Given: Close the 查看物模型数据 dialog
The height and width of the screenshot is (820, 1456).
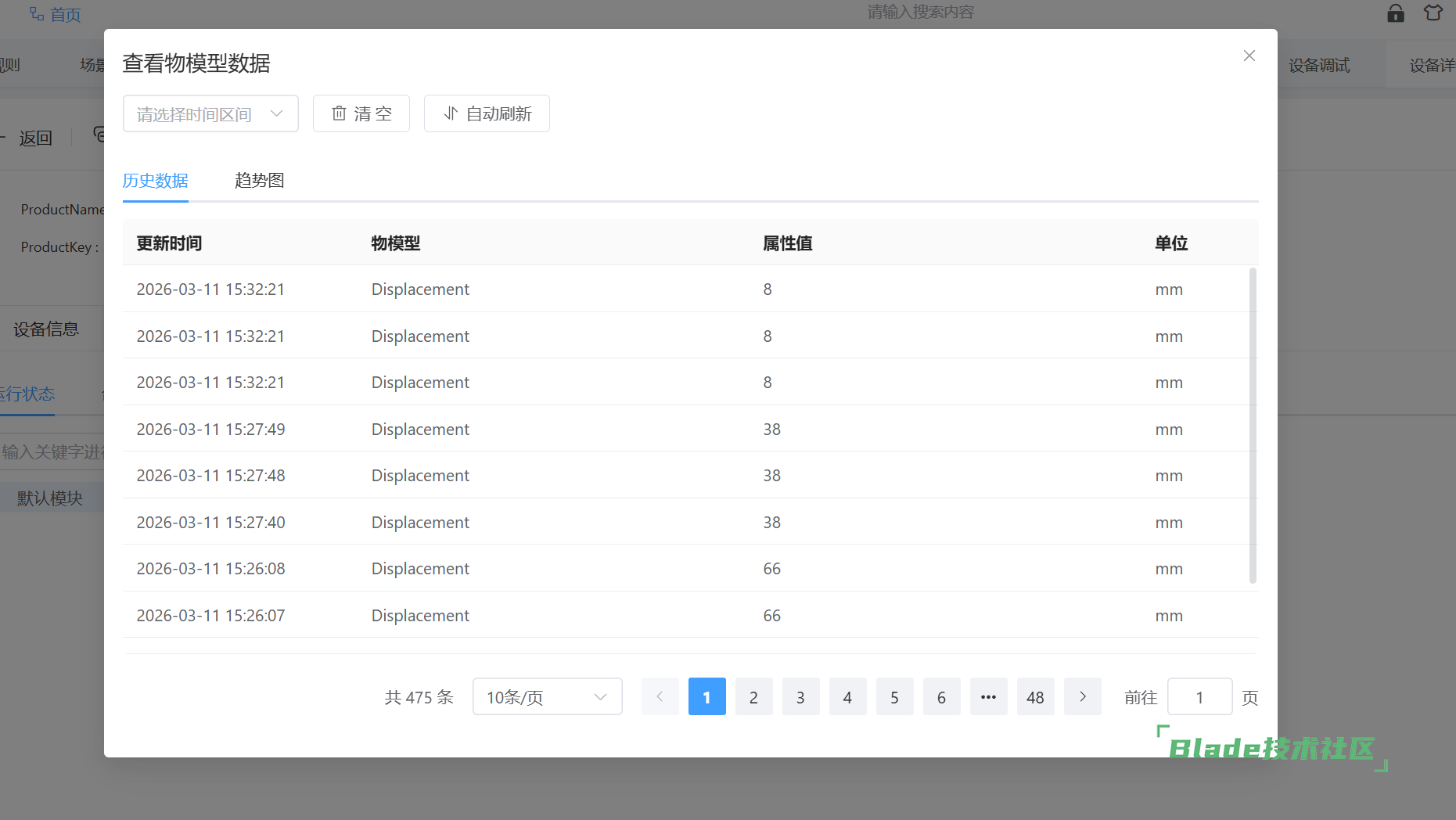Looking at the screenshot, I should [x=1249, y=56].
